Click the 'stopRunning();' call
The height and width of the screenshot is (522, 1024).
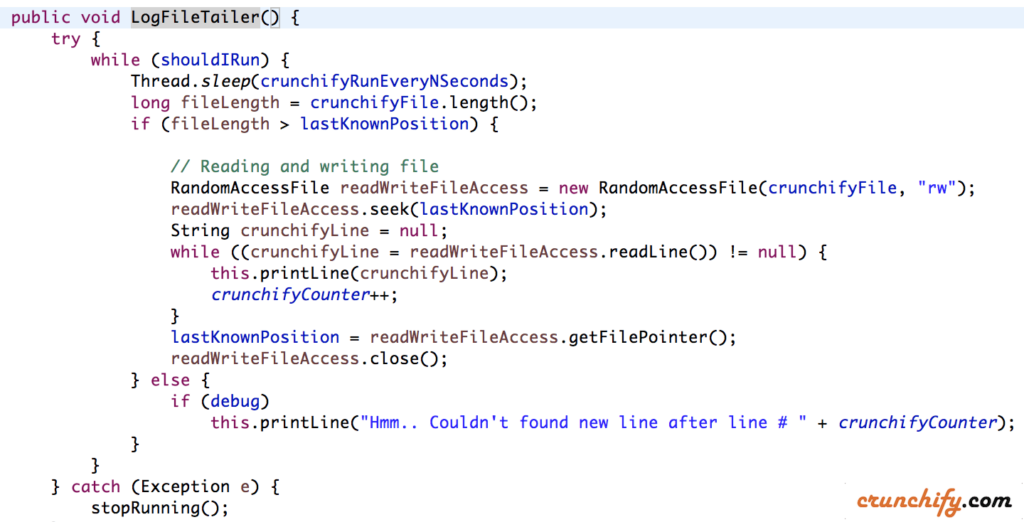coord(160,508)
